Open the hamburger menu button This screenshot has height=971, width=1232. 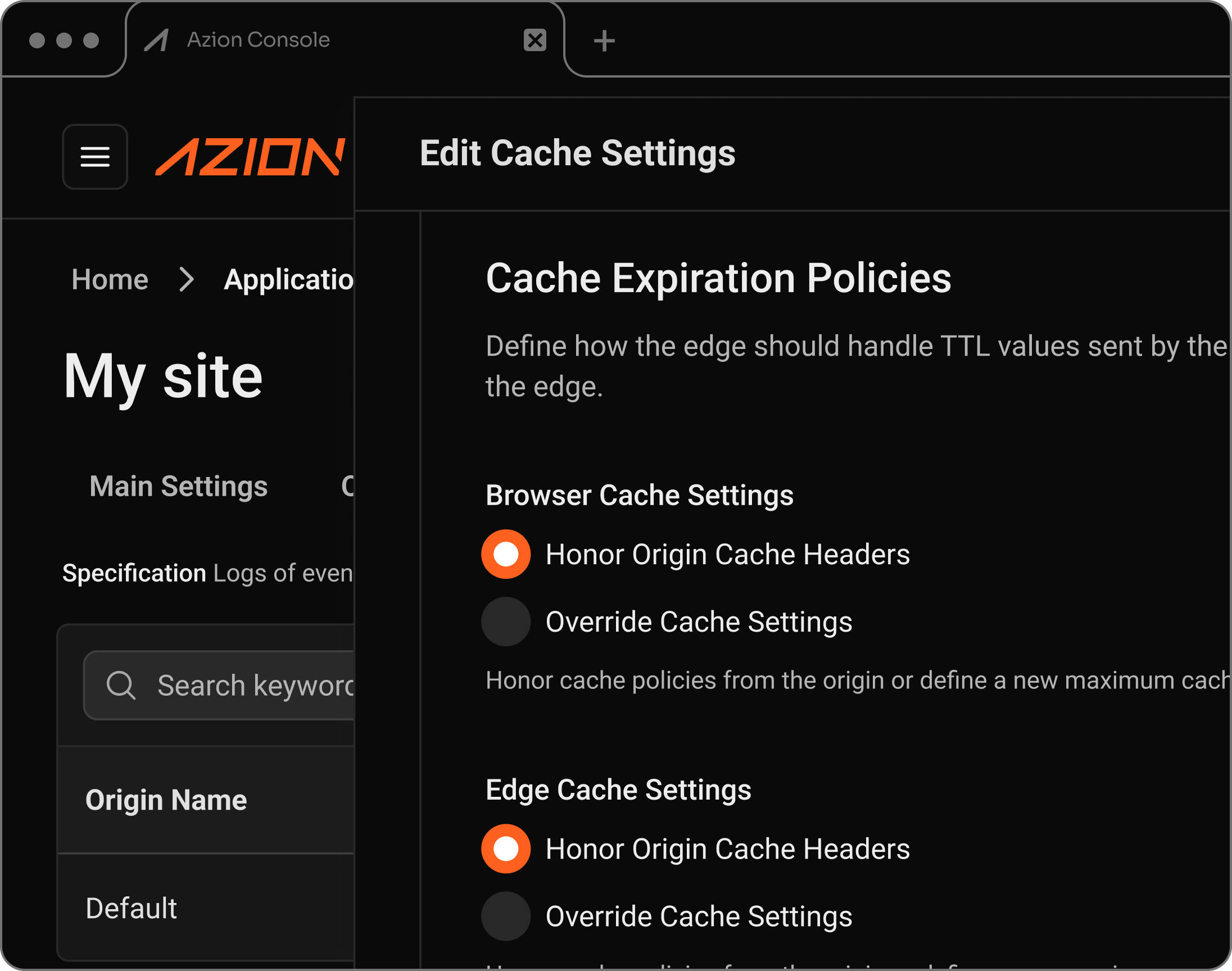tap(95, 157)
